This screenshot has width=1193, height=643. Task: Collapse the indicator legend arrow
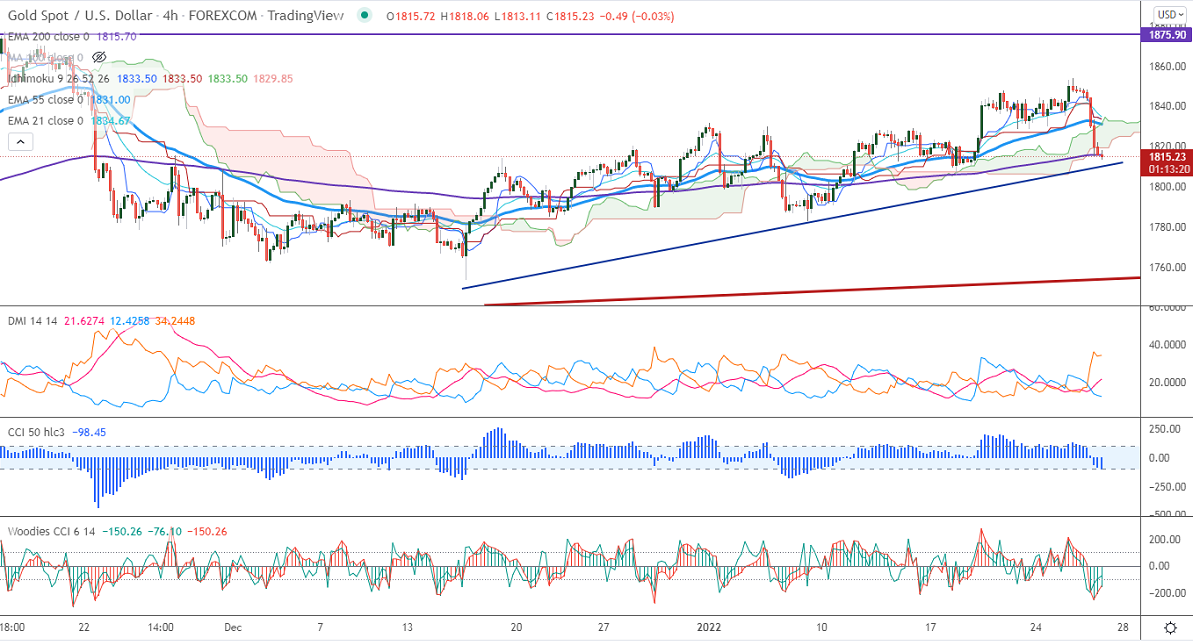[21, 142]
